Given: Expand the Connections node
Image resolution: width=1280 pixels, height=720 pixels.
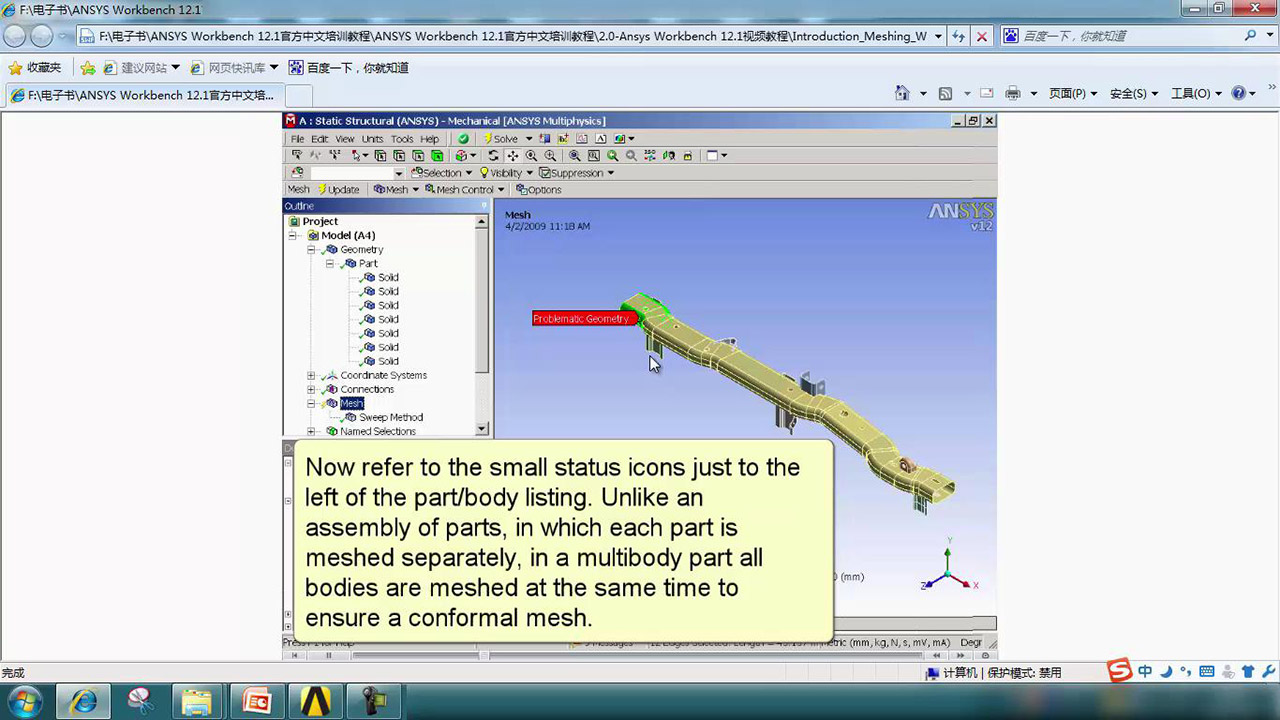Looking at the screenshot, I should tap(311, 390).
